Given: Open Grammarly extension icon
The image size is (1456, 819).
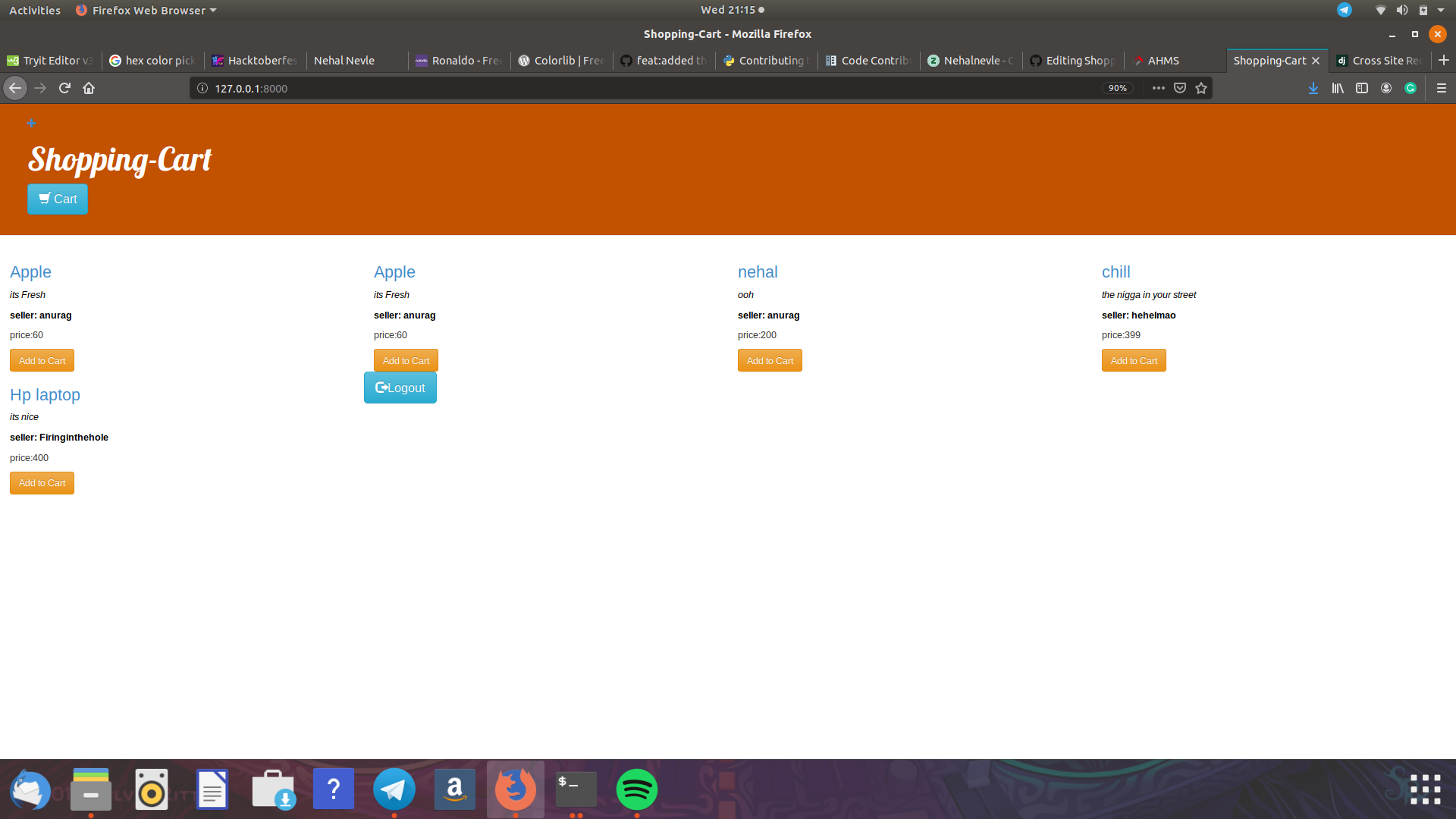Looking at the screenshot, I should pos(1410,88).
